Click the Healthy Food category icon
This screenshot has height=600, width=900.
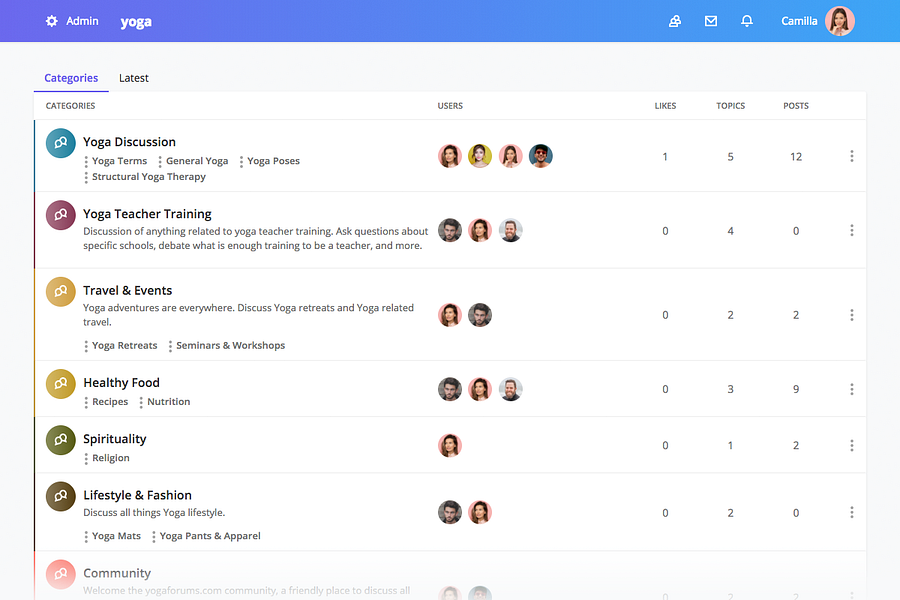tap(61, 384)
